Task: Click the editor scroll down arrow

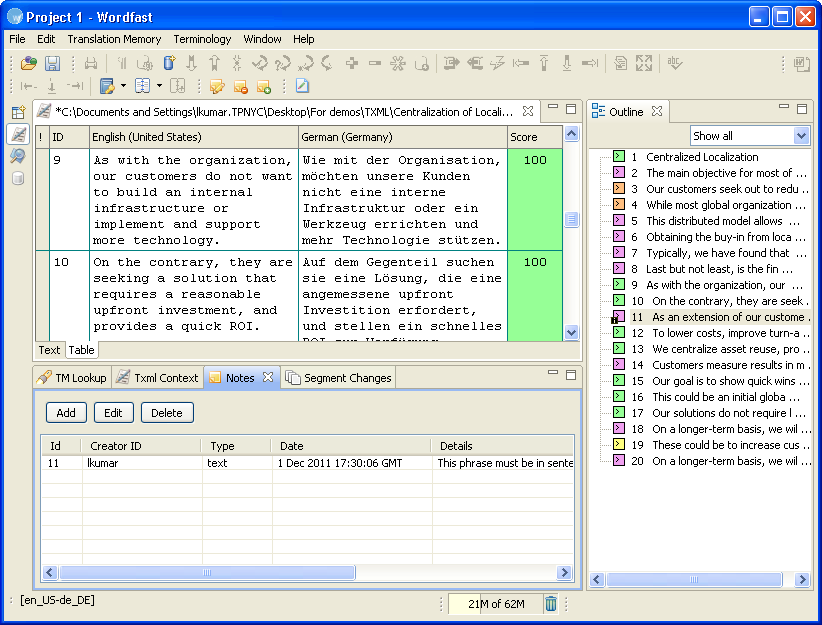Action: 571,332
